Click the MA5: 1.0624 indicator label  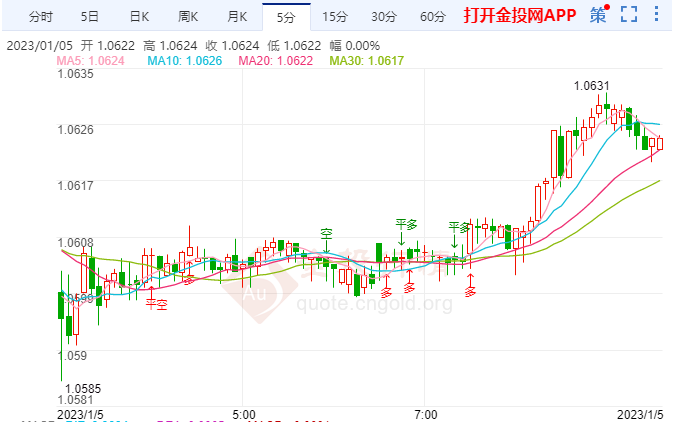90,61
